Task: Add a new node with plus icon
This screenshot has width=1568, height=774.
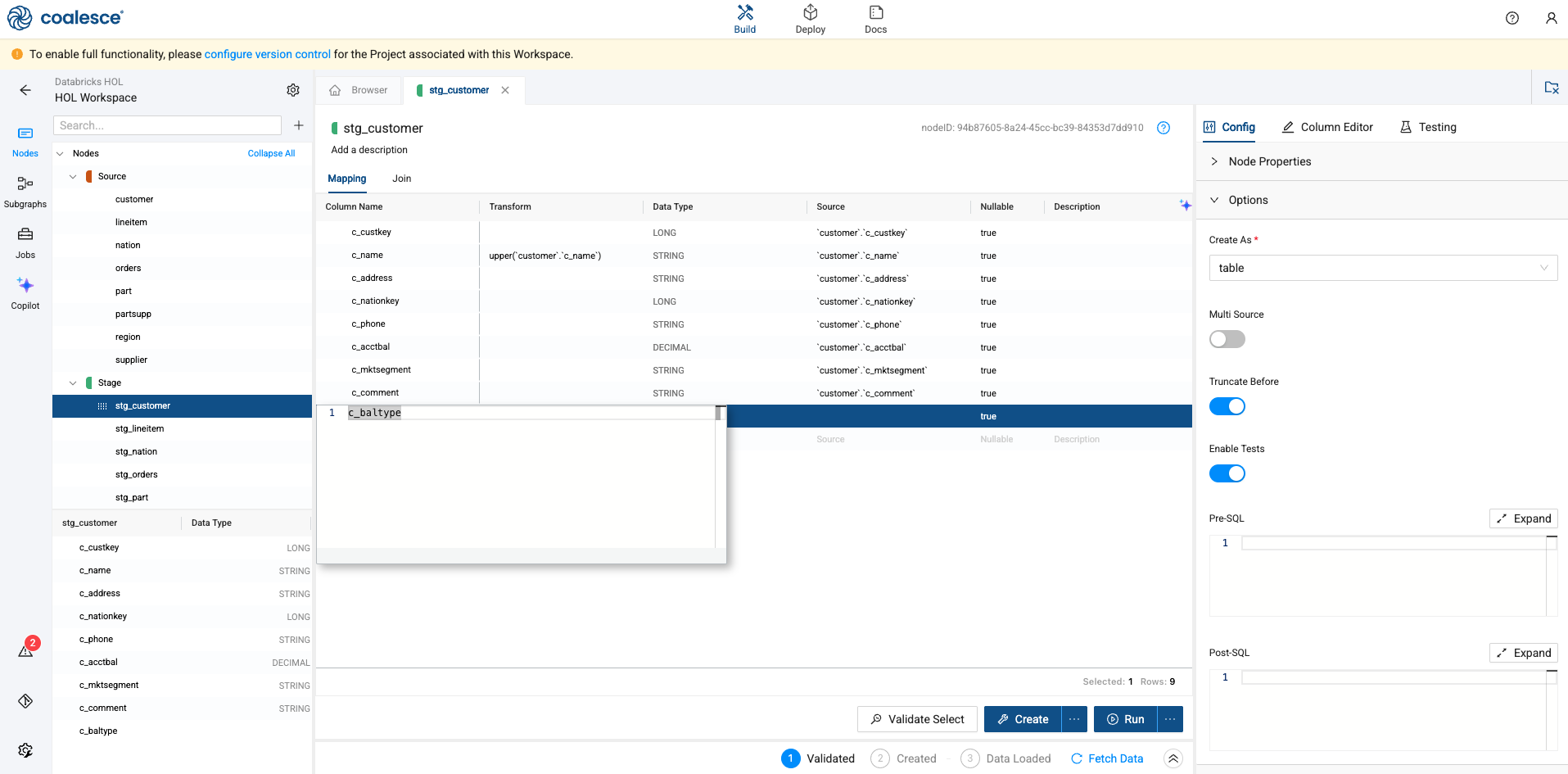Action: [x=299, y=125]
